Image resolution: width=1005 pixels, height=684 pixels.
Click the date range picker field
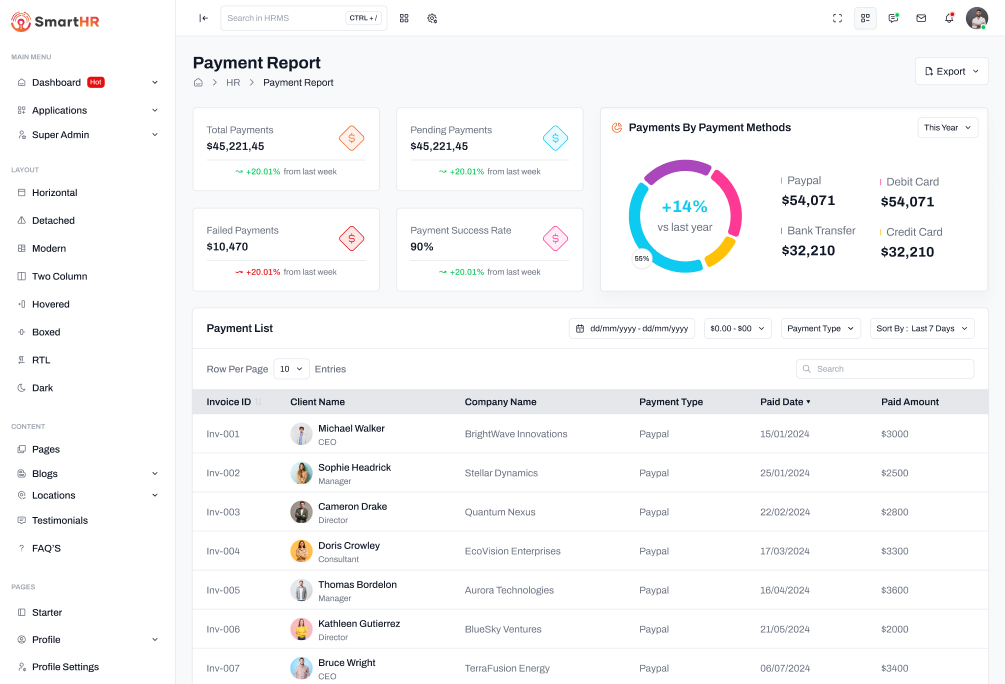632,328
